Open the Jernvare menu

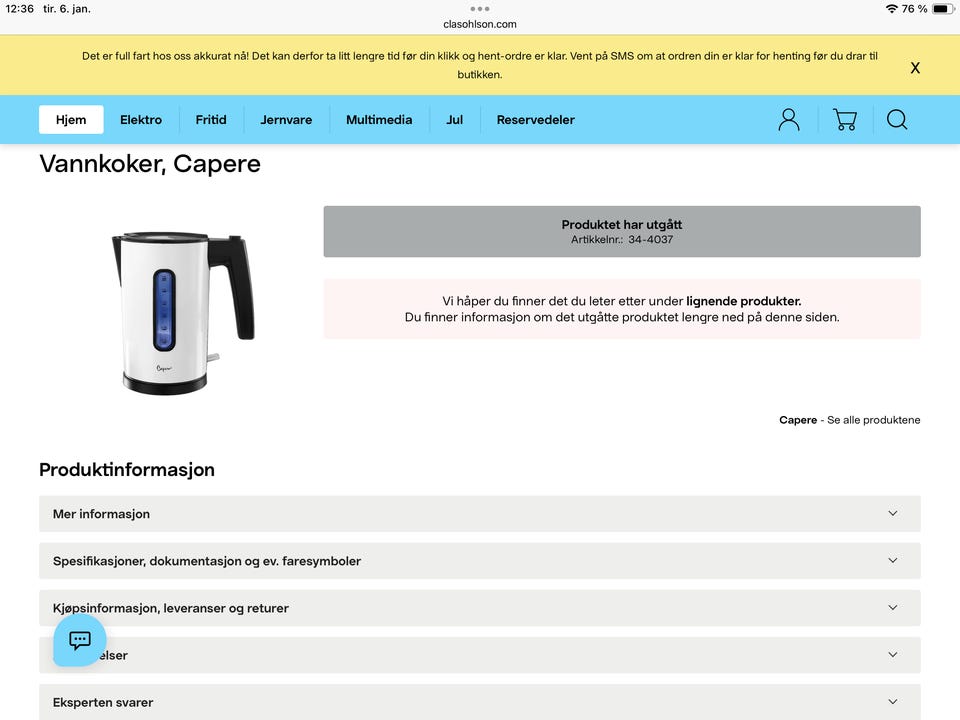[x=286, y=120]
